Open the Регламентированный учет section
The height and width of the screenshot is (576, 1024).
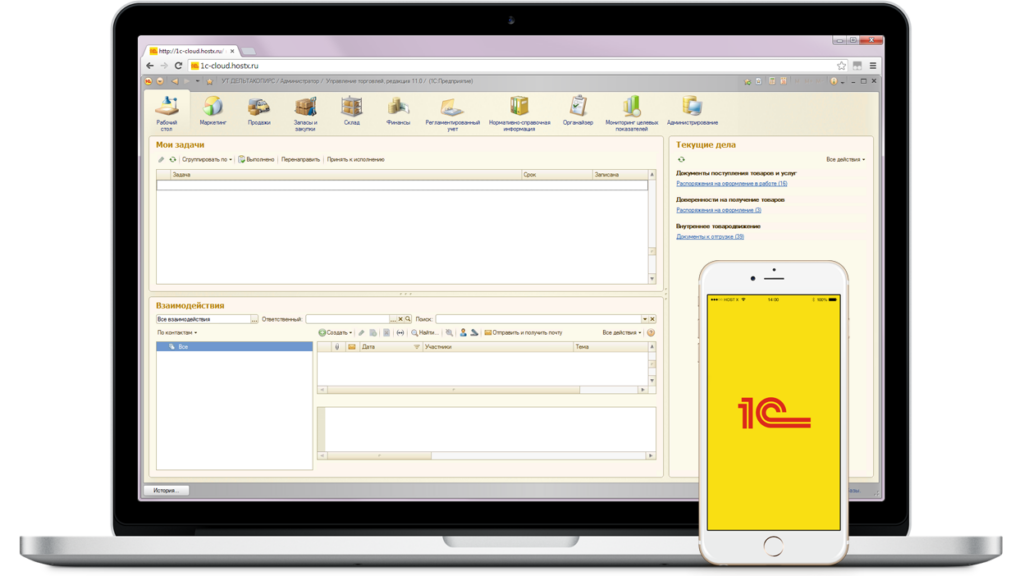(452, 114)
